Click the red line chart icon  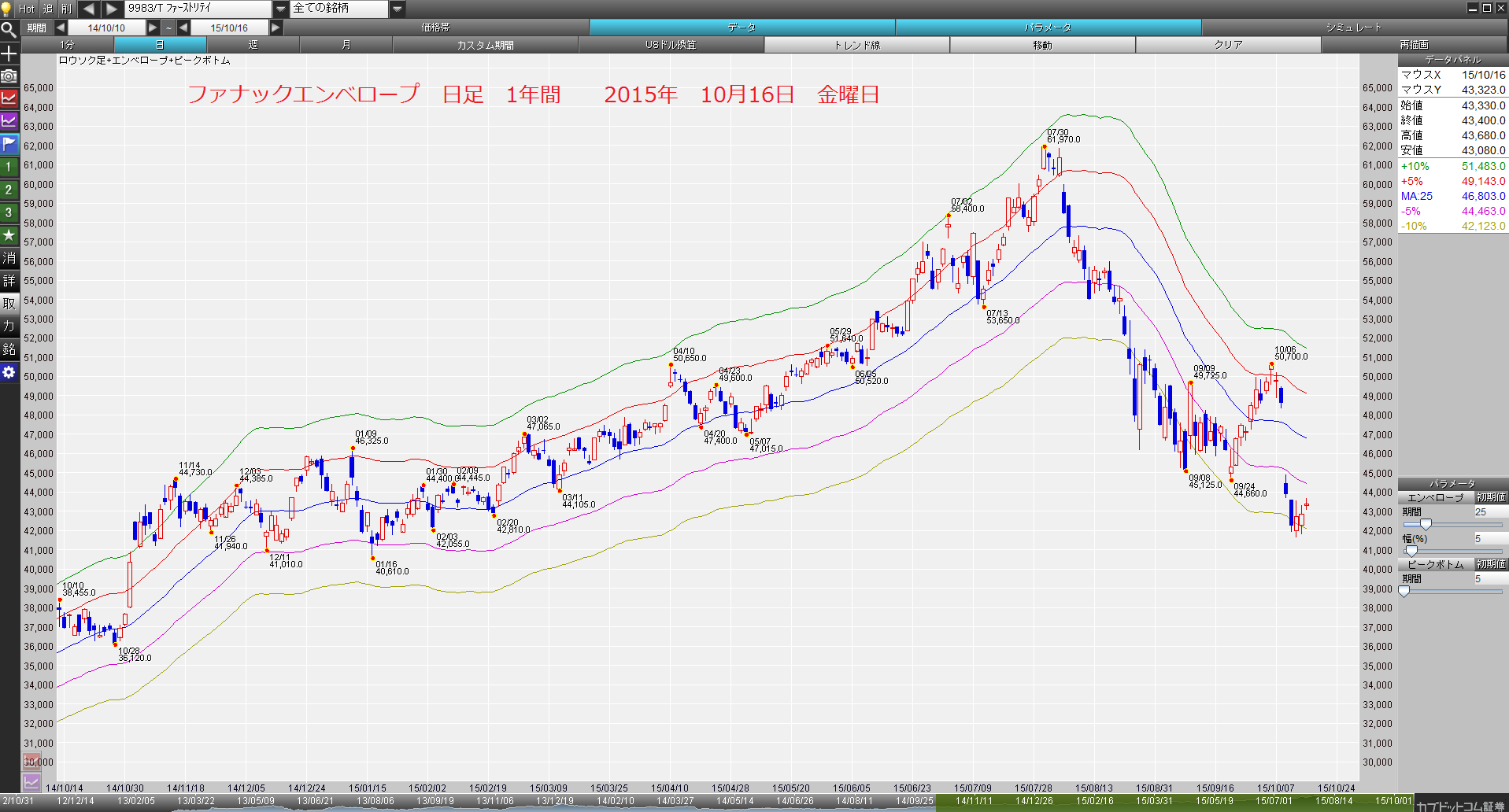pyautogui.click(x=9, y=98)
